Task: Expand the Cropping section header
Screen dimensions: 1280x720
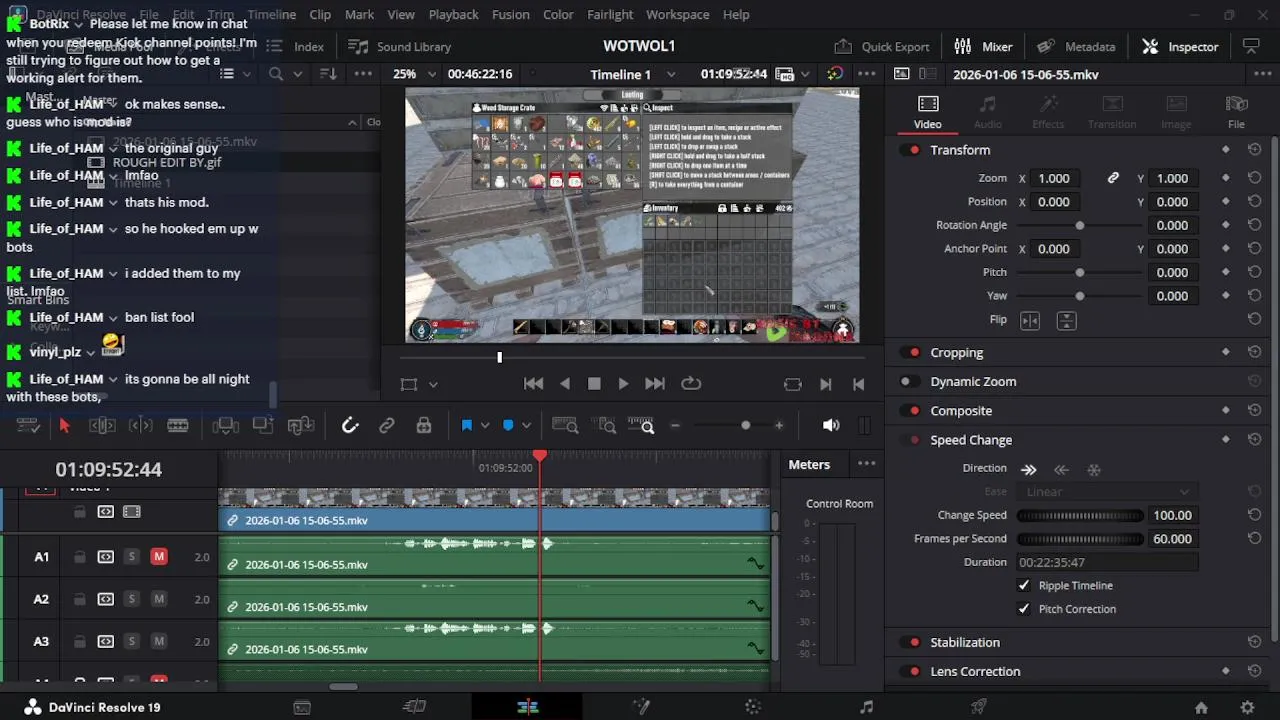Action: (x=956, y=353)
